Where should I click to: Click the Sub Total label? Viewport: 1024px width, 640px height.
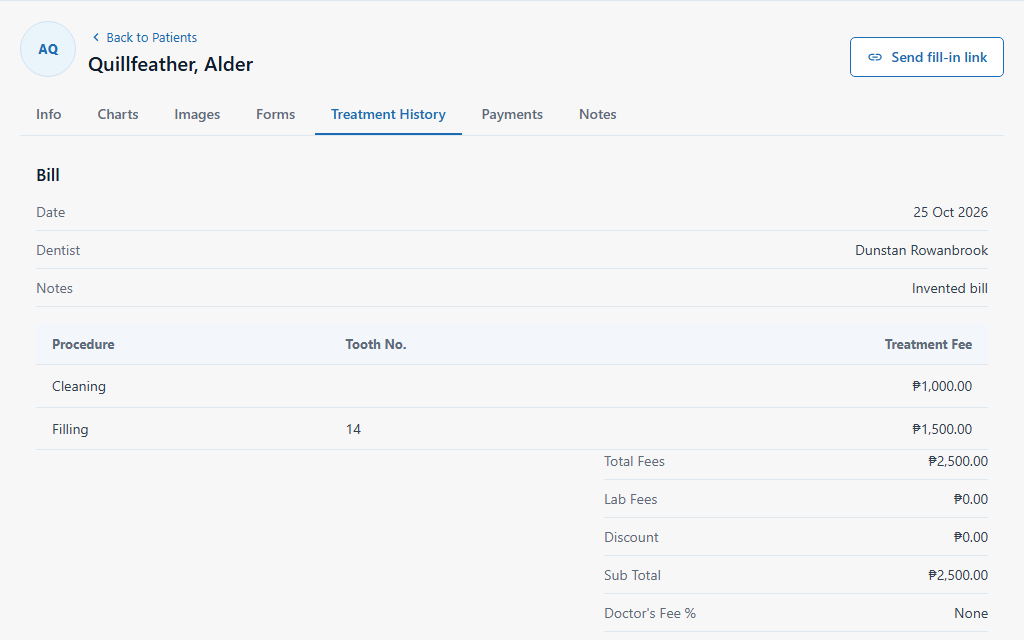click(632, 575)
